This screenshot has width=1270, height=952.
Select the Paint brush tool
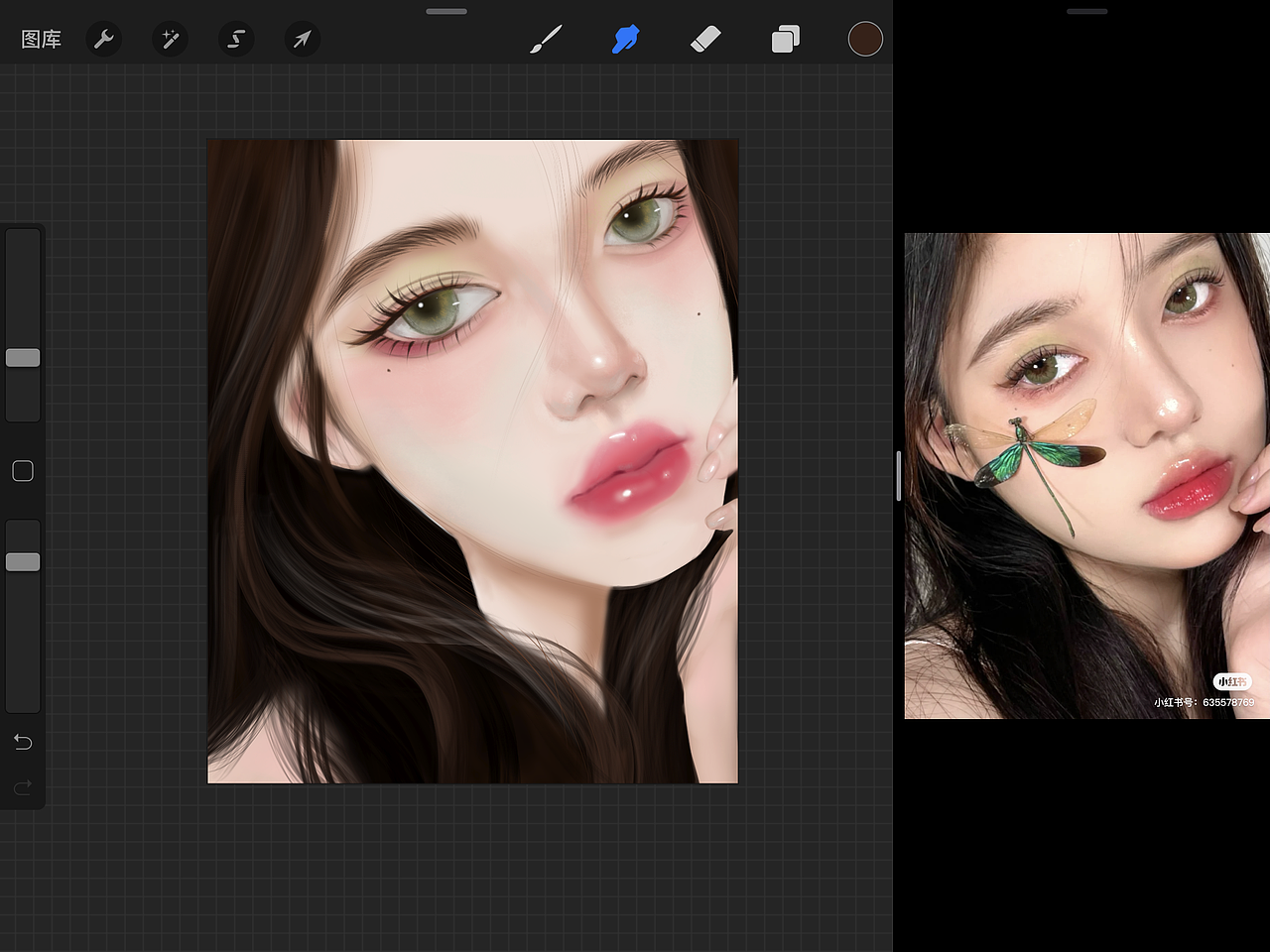pyautogui.click(x=546, y=40)
